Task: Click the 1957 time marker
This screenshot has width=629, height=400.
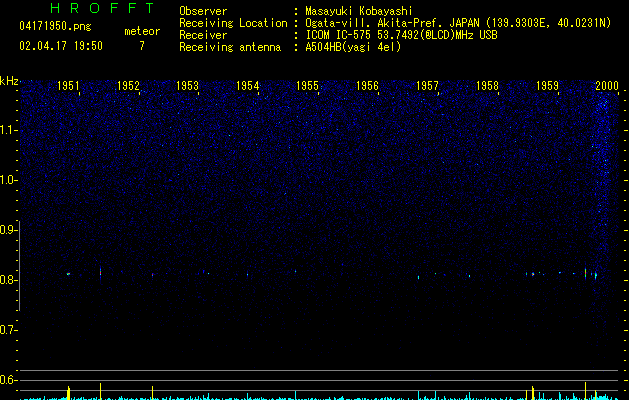Action: tap(427, 86)
